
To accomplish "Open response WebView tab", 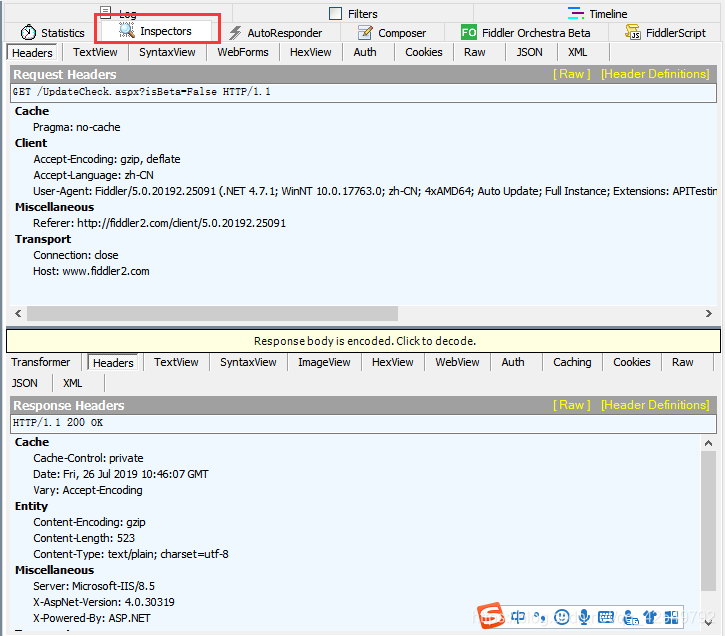I will tap(457, 362).
